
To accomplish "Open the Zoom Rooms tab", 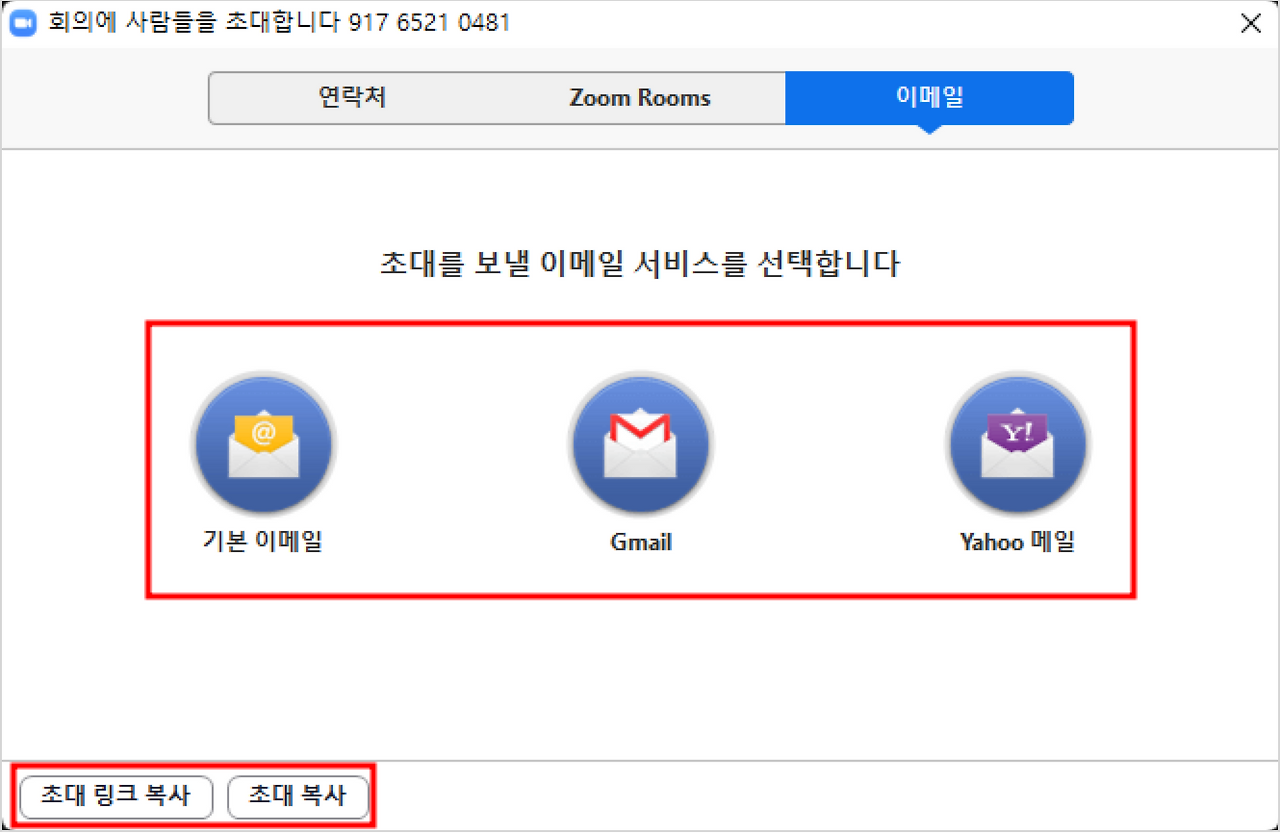I will pos(640,98).
